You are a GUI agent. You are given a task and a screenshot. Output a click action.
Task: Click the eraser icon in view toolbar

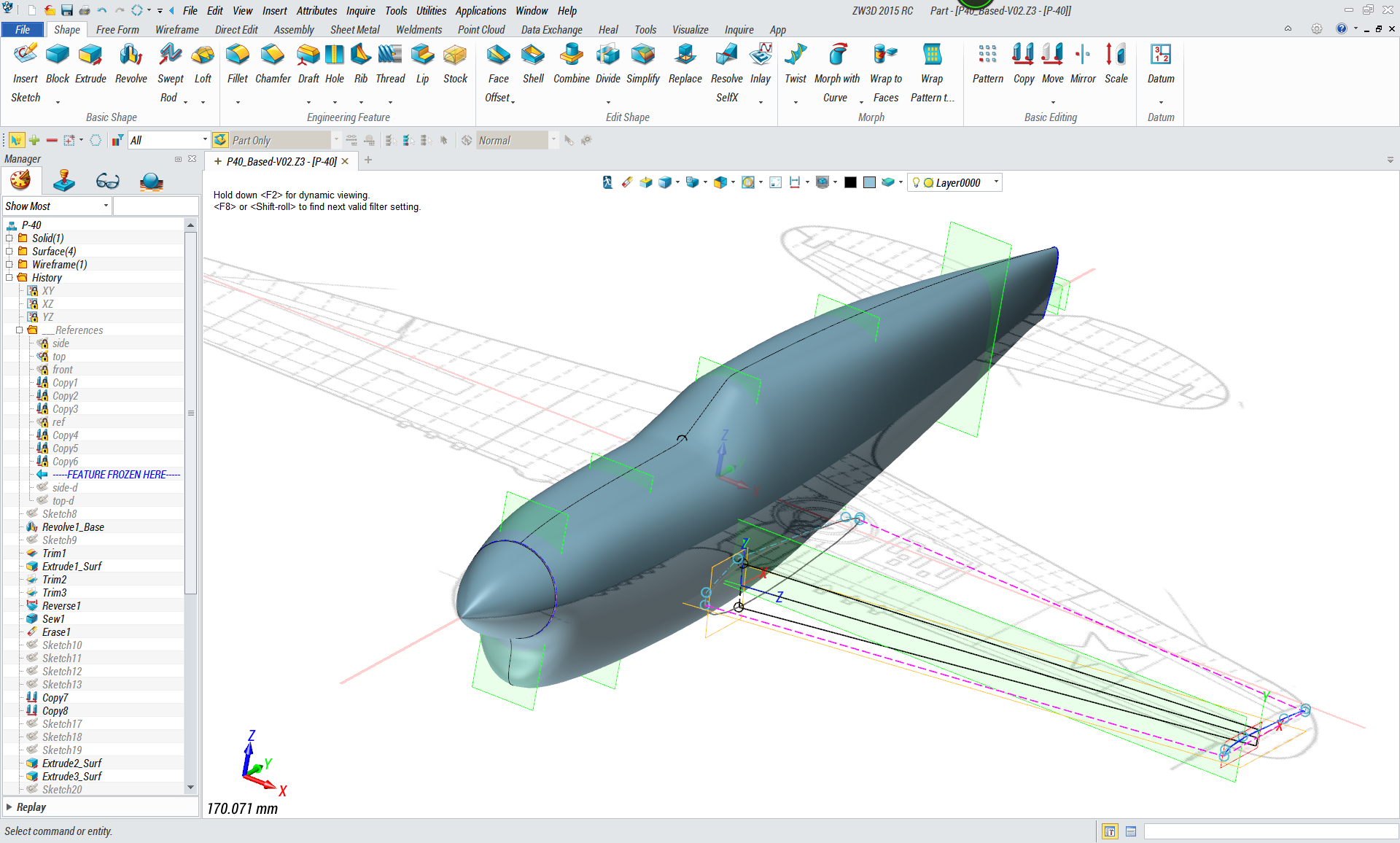(x=627, y=182)
